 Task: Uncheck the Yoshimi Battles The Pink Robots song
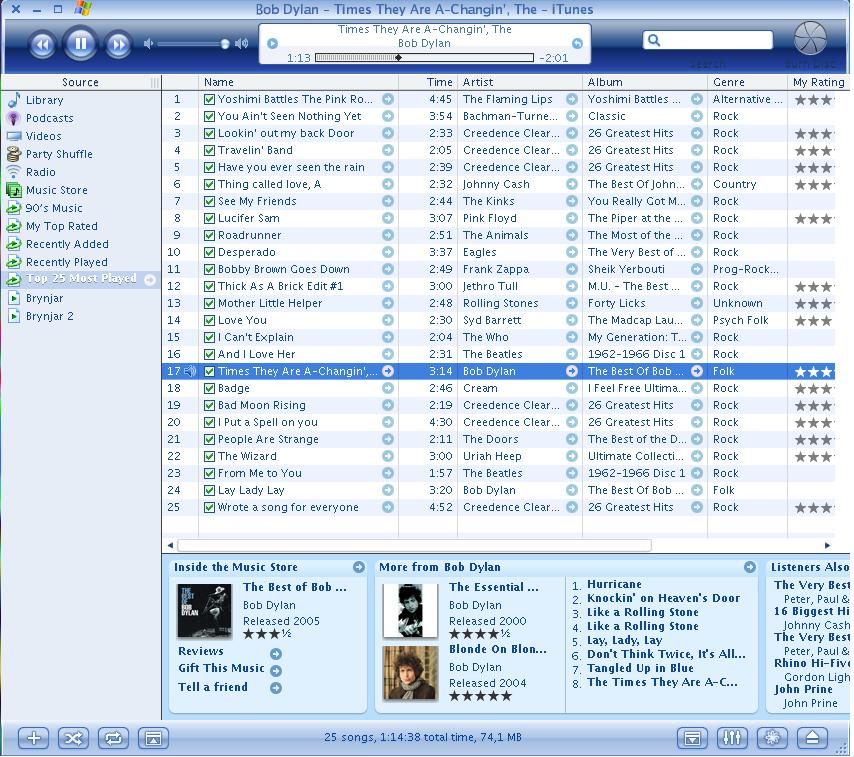click(x=209, y=100)
